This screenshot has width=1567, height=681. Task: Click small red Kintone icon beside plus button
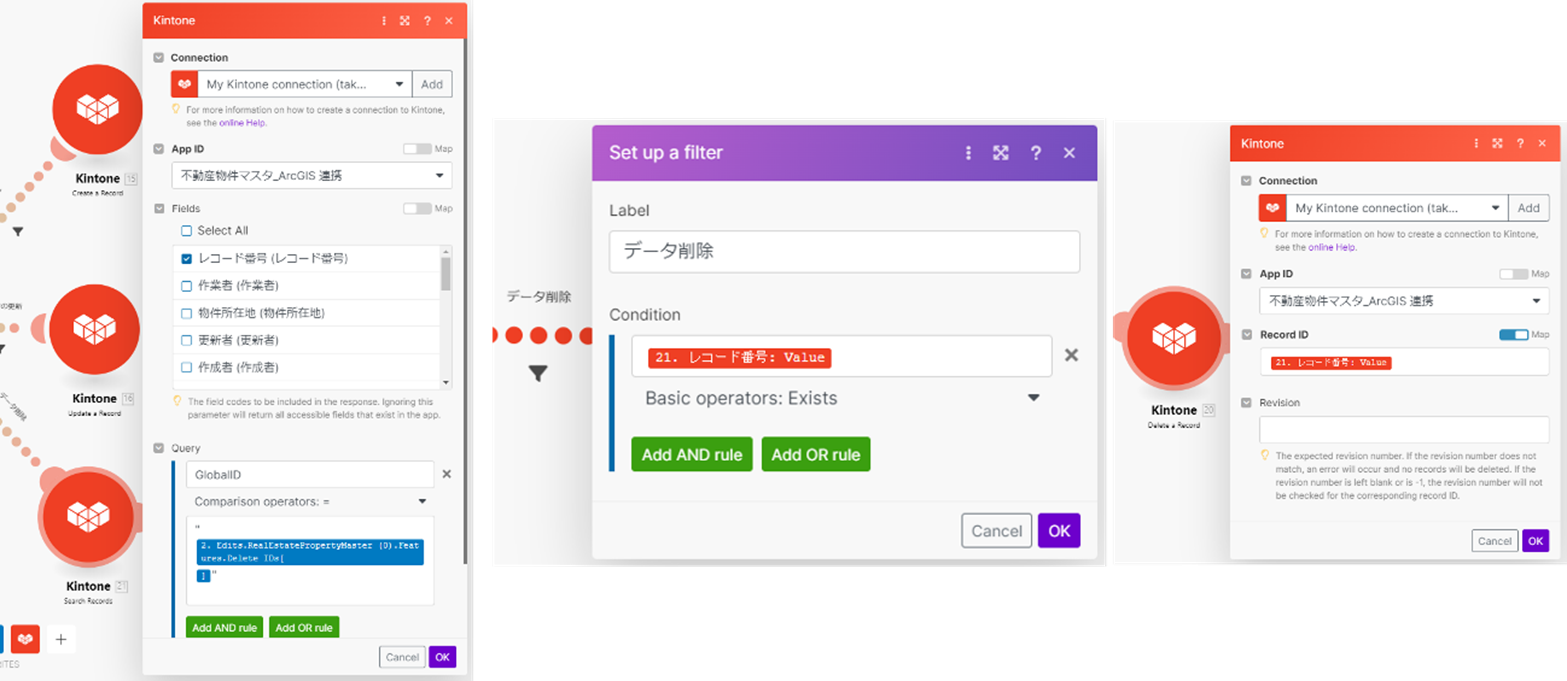tap(25, 639)
